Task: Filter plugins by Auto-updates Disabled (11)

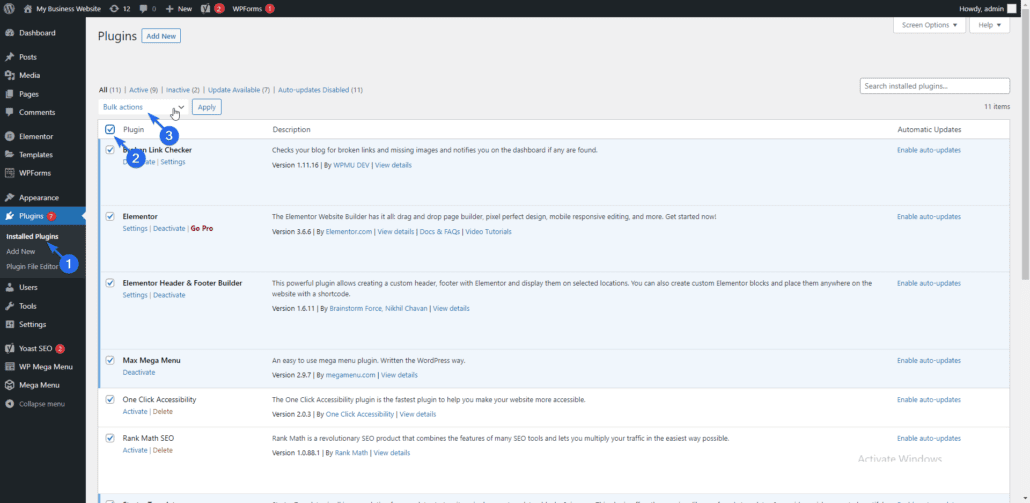Action: (321, 89)
